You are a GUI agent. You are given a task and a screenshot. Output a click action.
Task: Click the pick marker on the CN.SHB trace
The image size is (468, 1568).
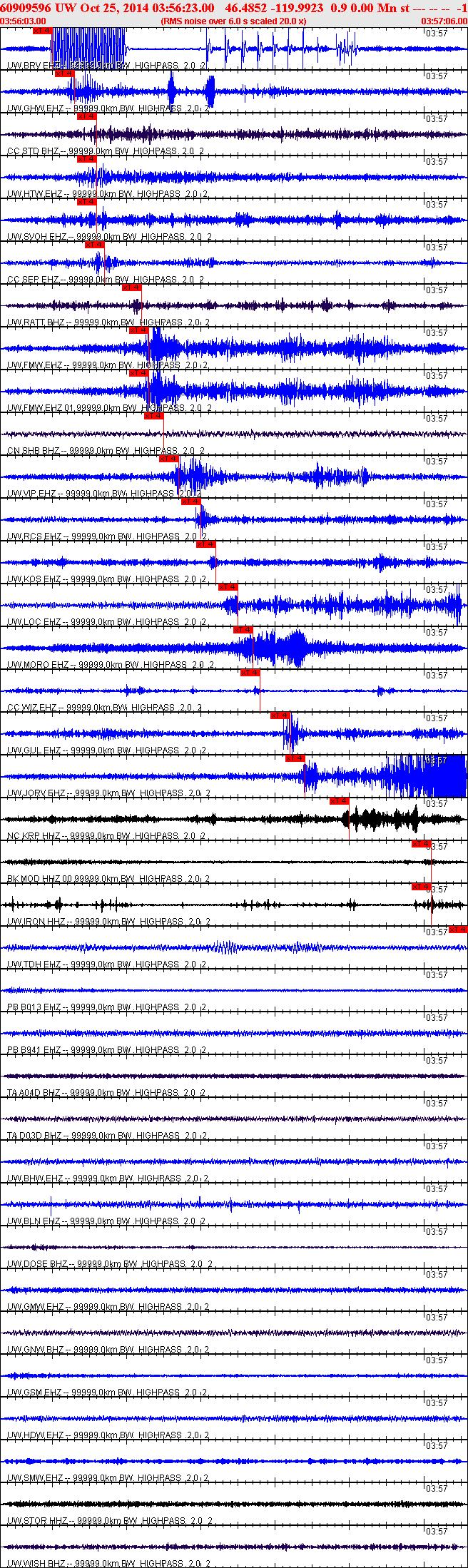coord(153,415)
